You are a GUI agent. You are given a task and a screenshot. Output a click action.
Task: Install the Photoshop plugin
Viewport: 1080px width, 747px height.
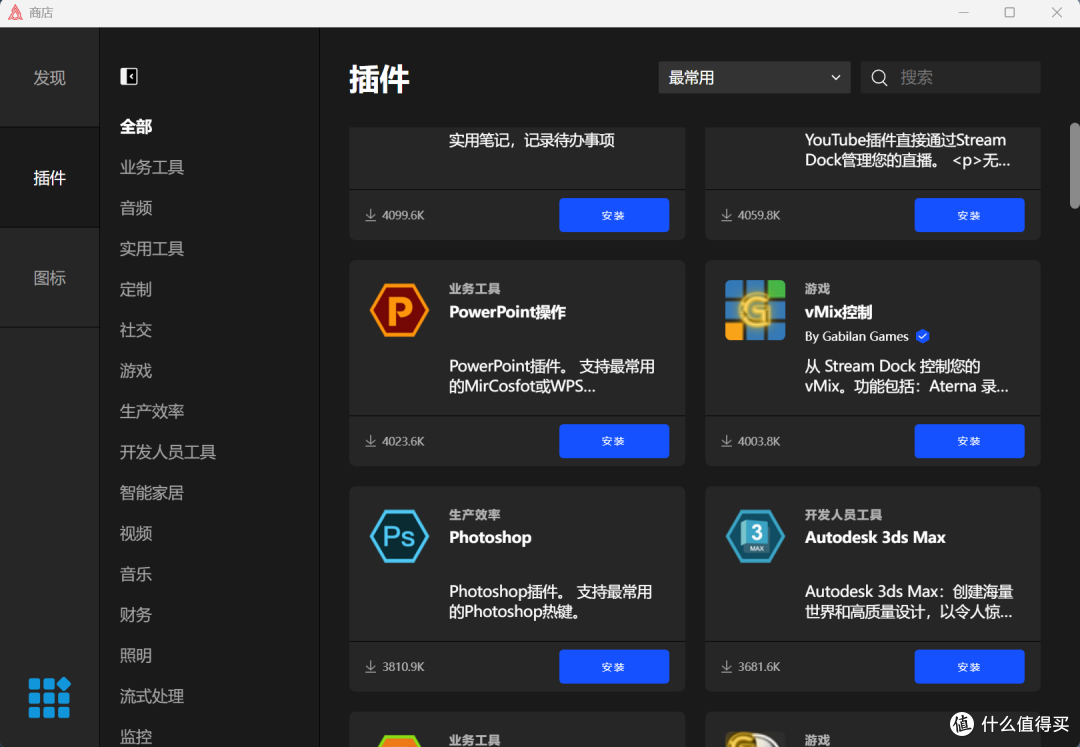tap(614, 666)
